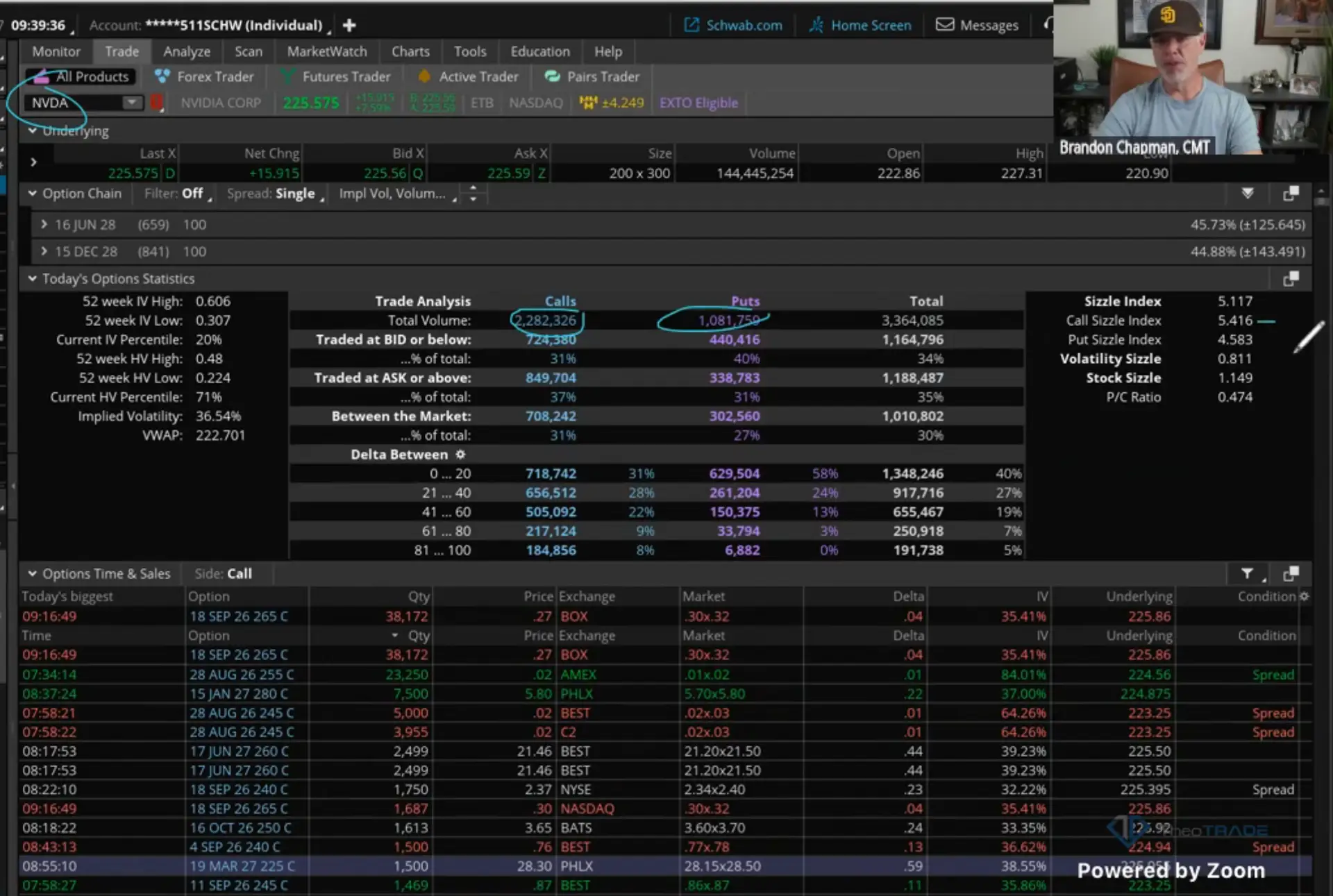Screen dimensions: 1333x896
Task: Open the Tools tab
Action: pyautogui.click(x=470, y=51)
